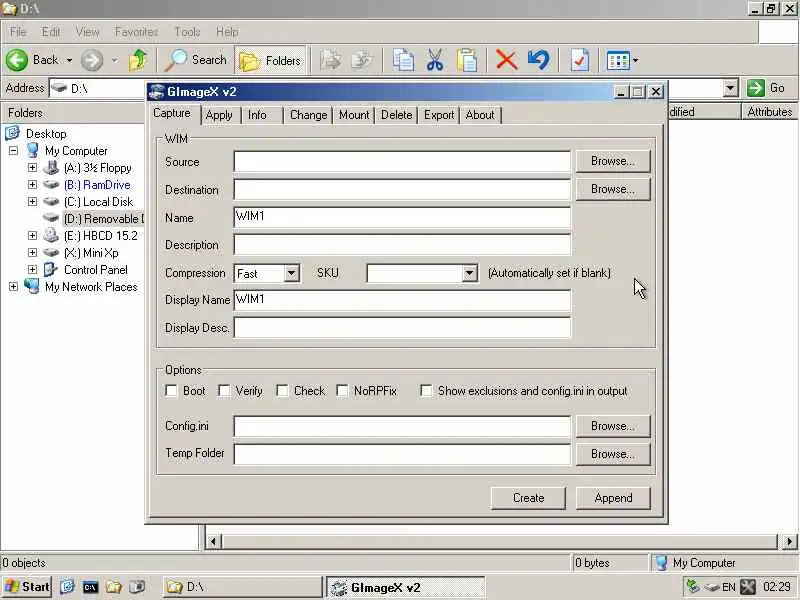Enable Show exclusions and config.ini checkbox

click(426, 391)
